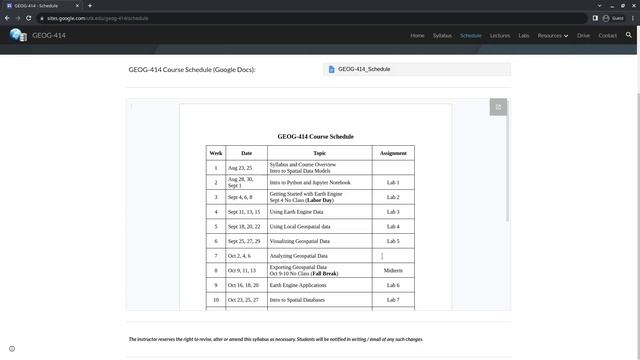Go to the Home page
The width and height of the screenshot is (640, 360).
pos(417,36)
